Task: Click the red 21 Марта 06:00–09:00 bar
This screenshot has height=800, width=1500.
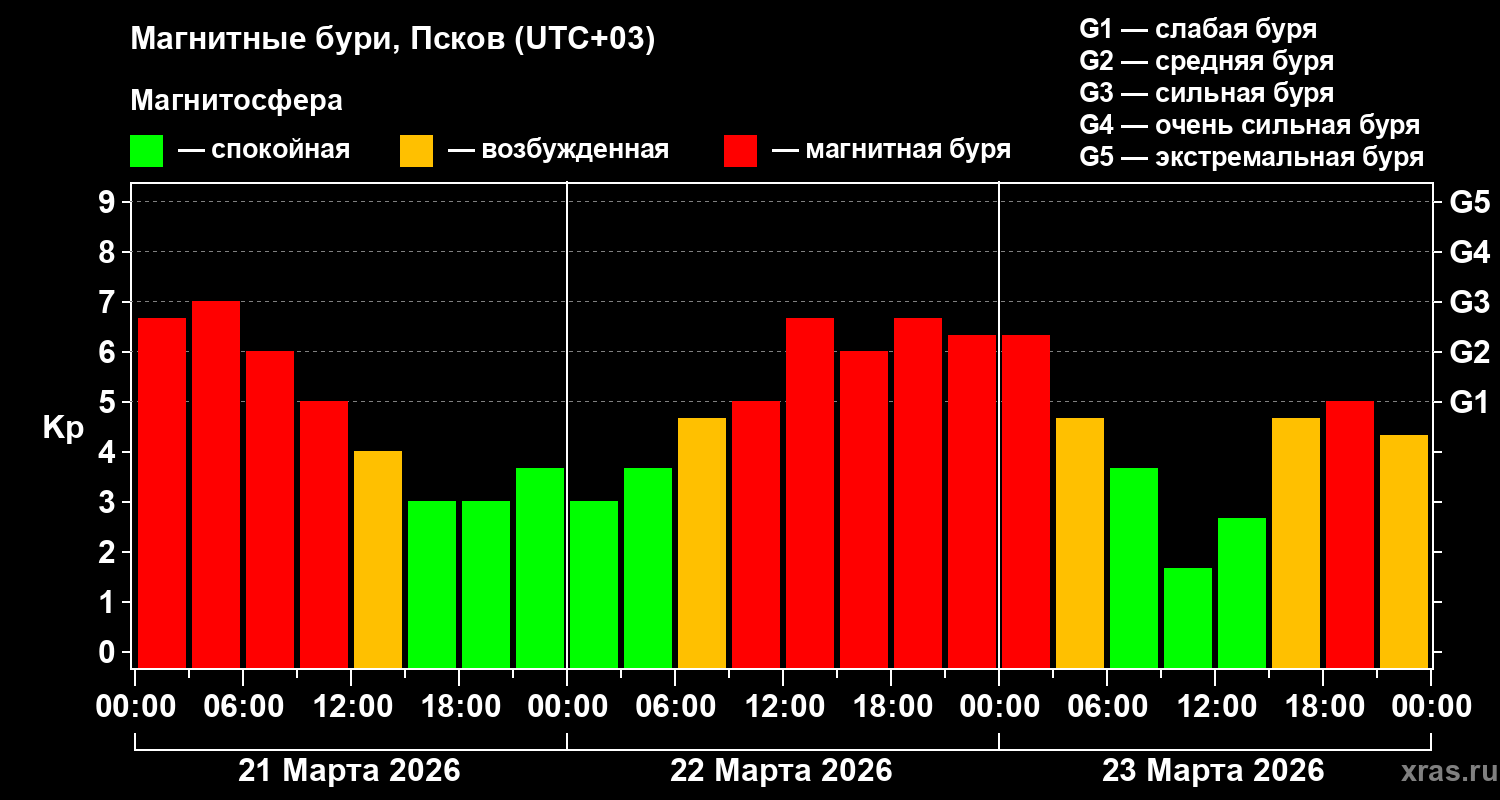Action: click(x=270, y=510)
